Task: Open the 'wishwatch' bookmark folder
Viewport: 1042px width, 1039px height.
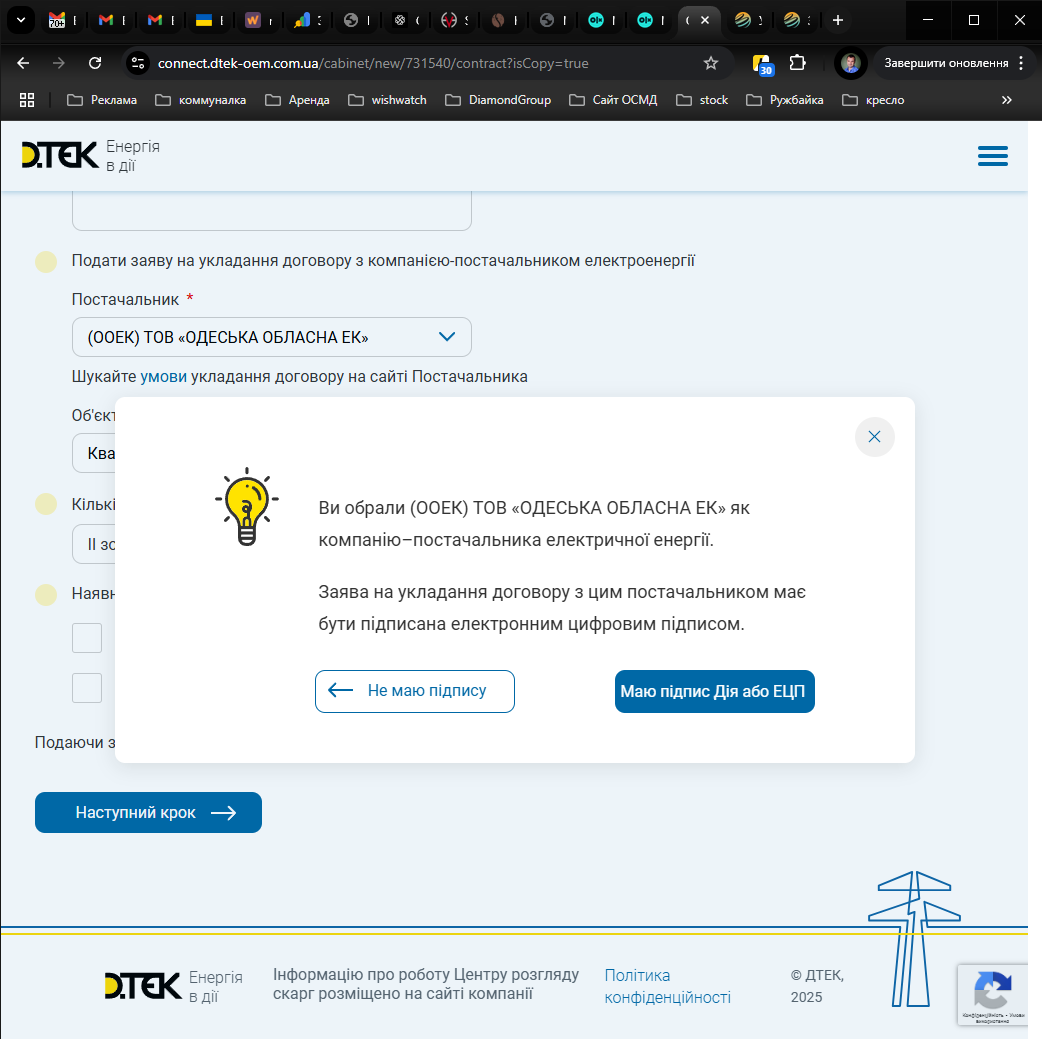Action: (387, 100)
